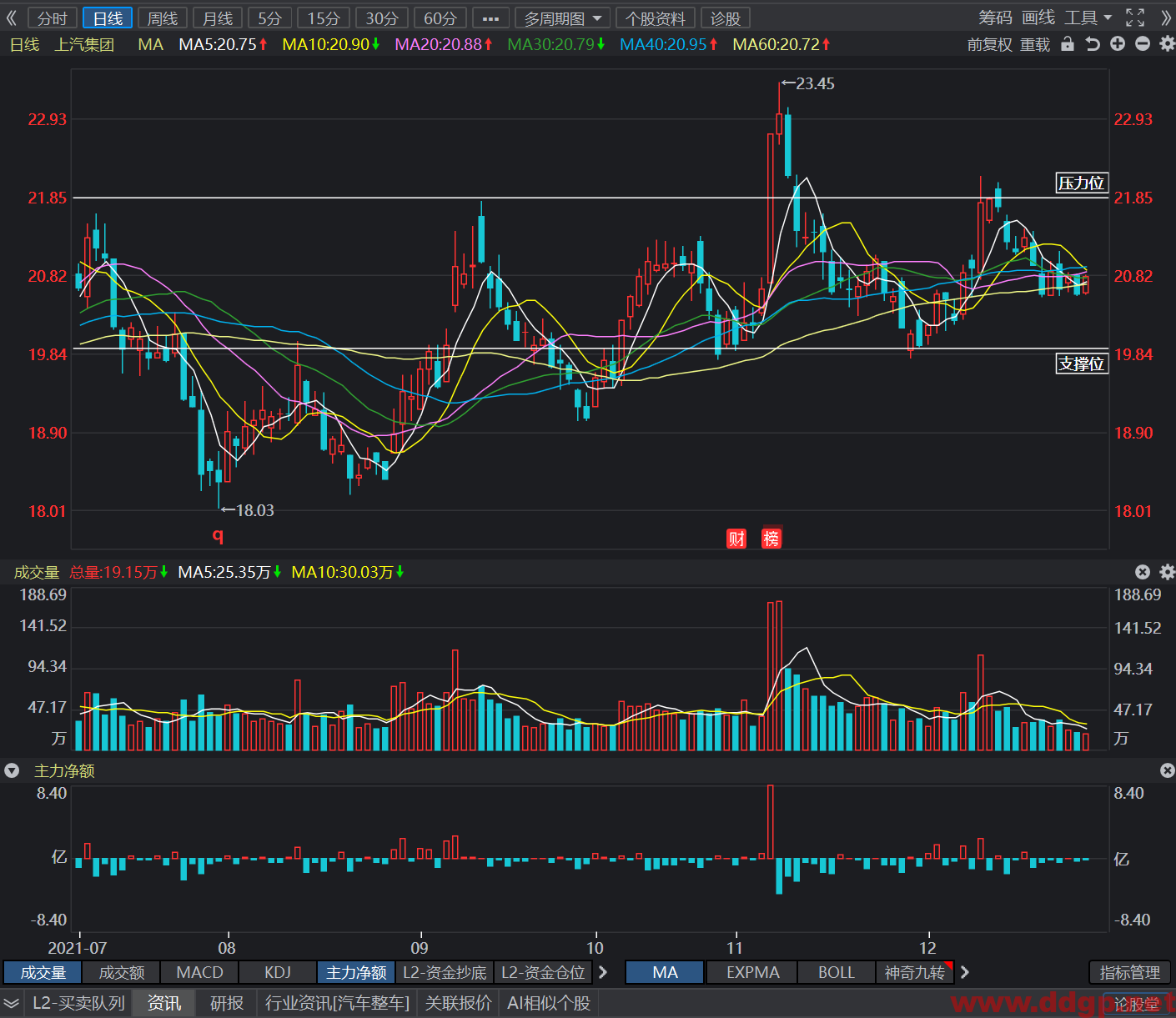Image resolution: width=1176 pixels, height=1018 pixels.
Task: Open volume panel settings gear
Action: tap(1167, 572)
